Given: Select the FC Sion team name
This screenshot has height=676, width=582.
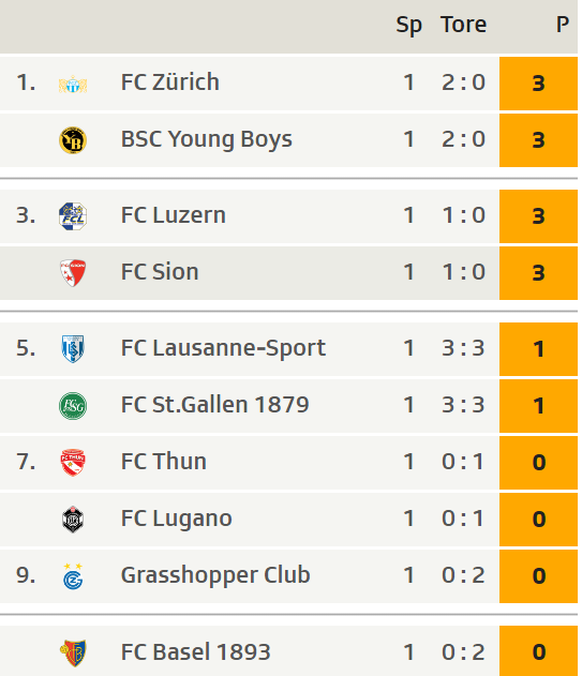Looking at the screenshot, I should click(x=160, y=272).
